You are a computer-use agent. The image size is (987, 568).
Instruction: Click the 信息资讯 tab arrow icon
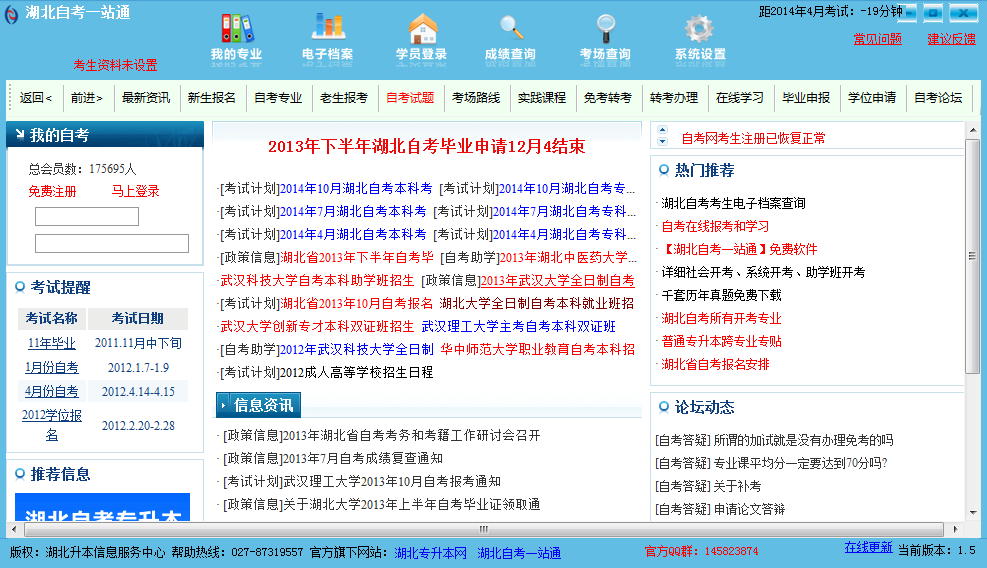click(x=223, y=406)
